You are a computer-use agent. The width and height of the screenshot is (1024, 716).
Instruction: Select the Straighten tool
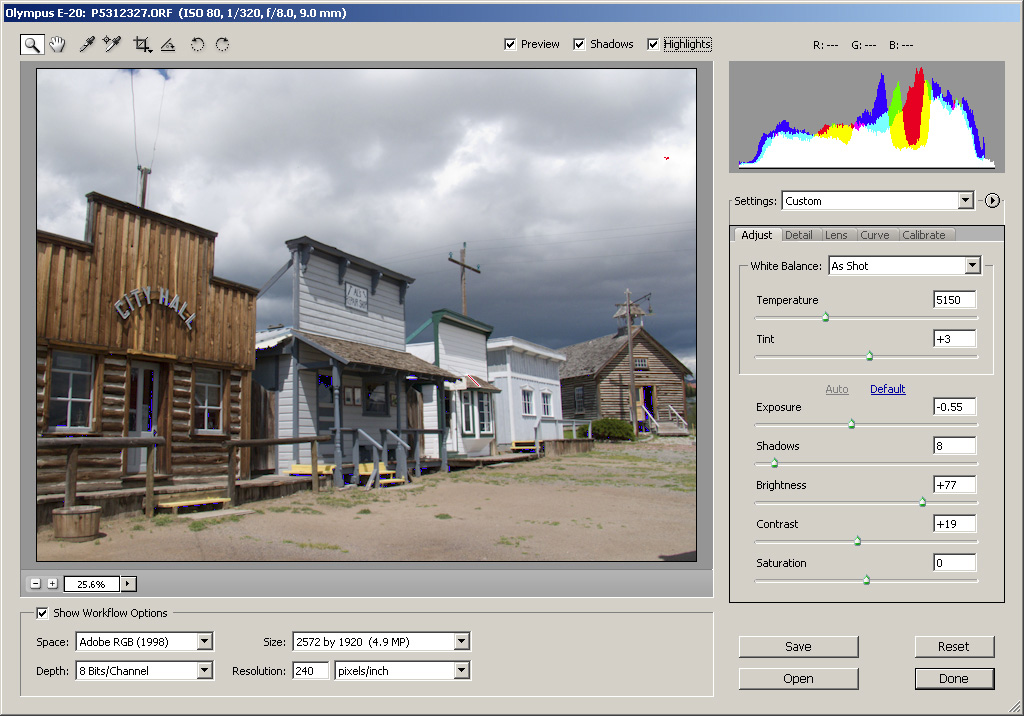click(x=167, y=44)
